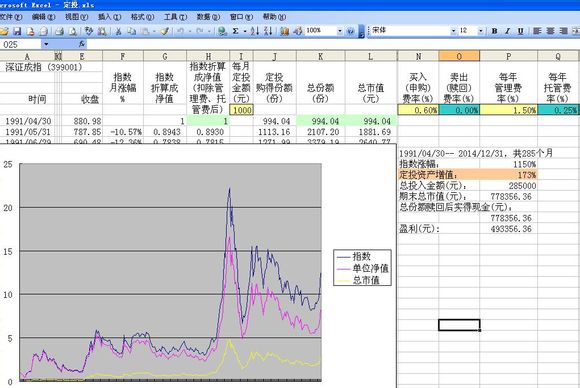This screenshot has height=388, width=580.
Task: Click the Print icon
Action: tap(59, 31)
